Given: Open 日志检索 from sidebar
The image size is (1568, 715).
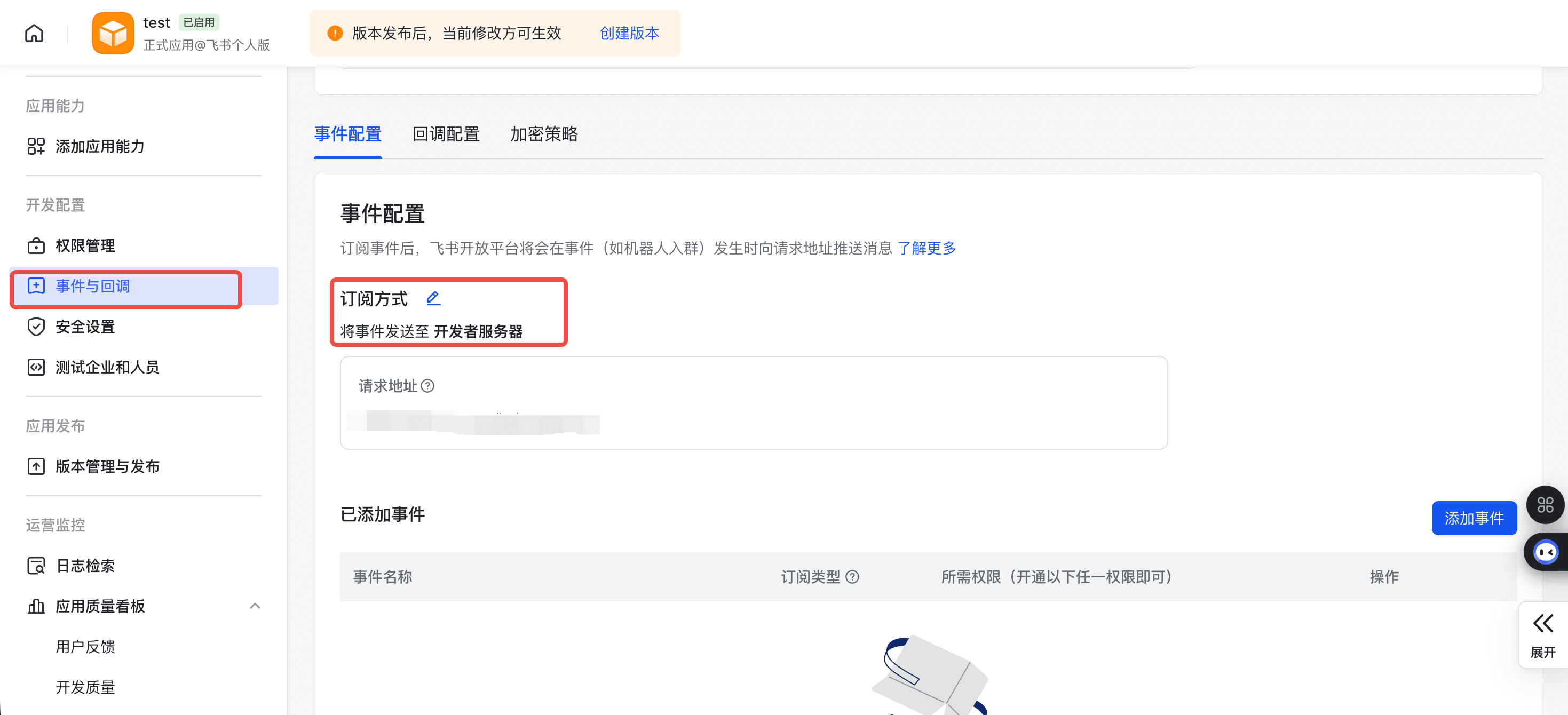Looking at the screenshot, I should click(85, 565).
